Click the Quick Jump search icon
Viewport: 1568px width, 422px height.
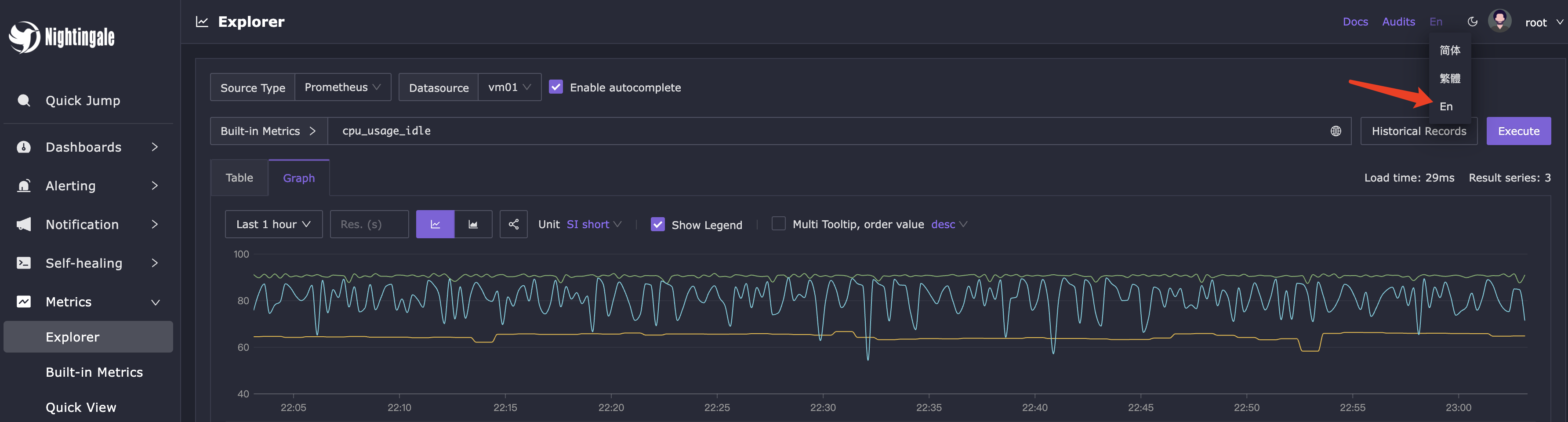click(x=24, y=101)
